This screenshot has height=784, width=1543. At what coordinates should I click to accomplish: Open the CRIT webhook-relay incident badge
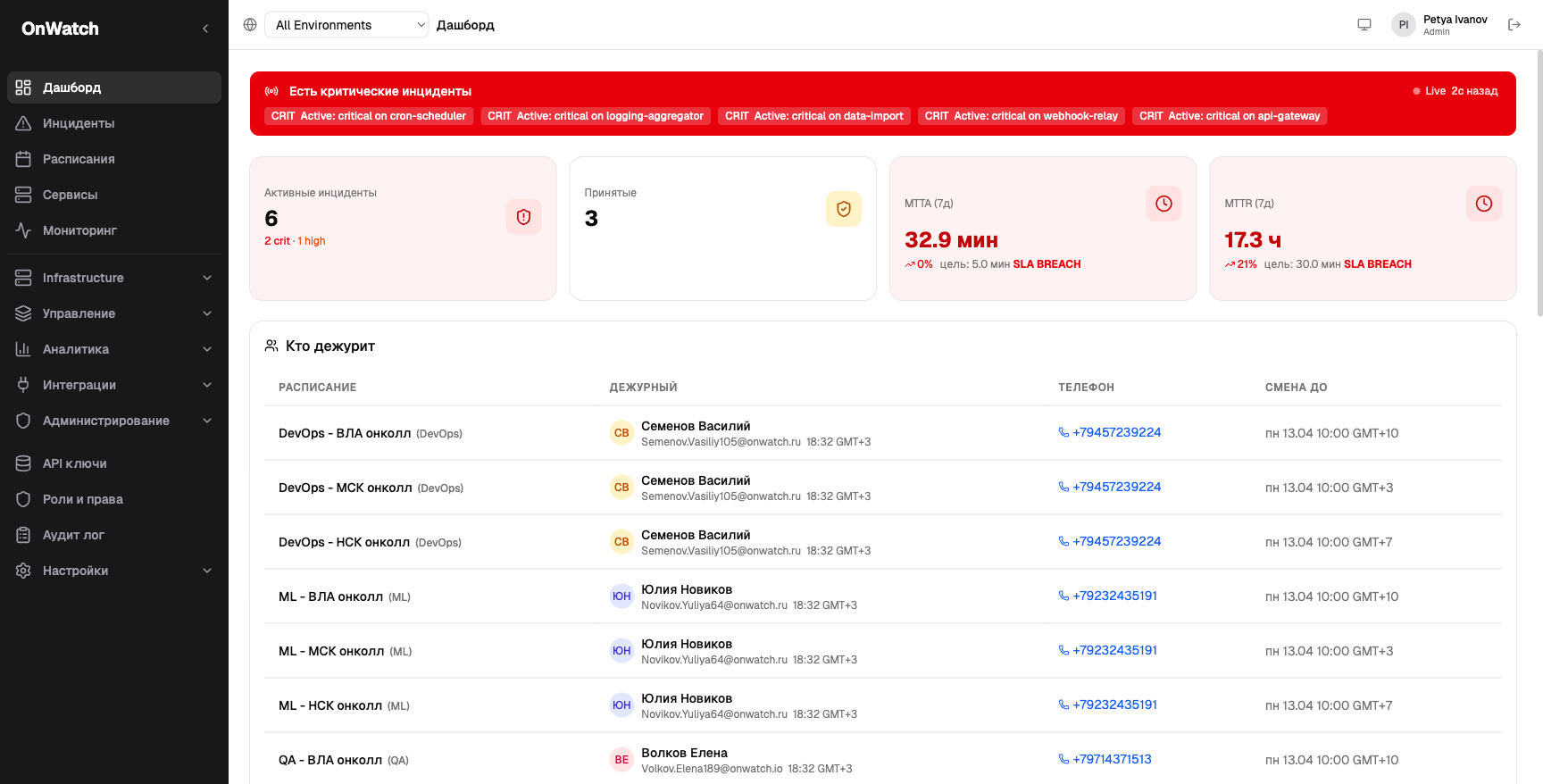pyautogui.click(x=1022, y=116)
